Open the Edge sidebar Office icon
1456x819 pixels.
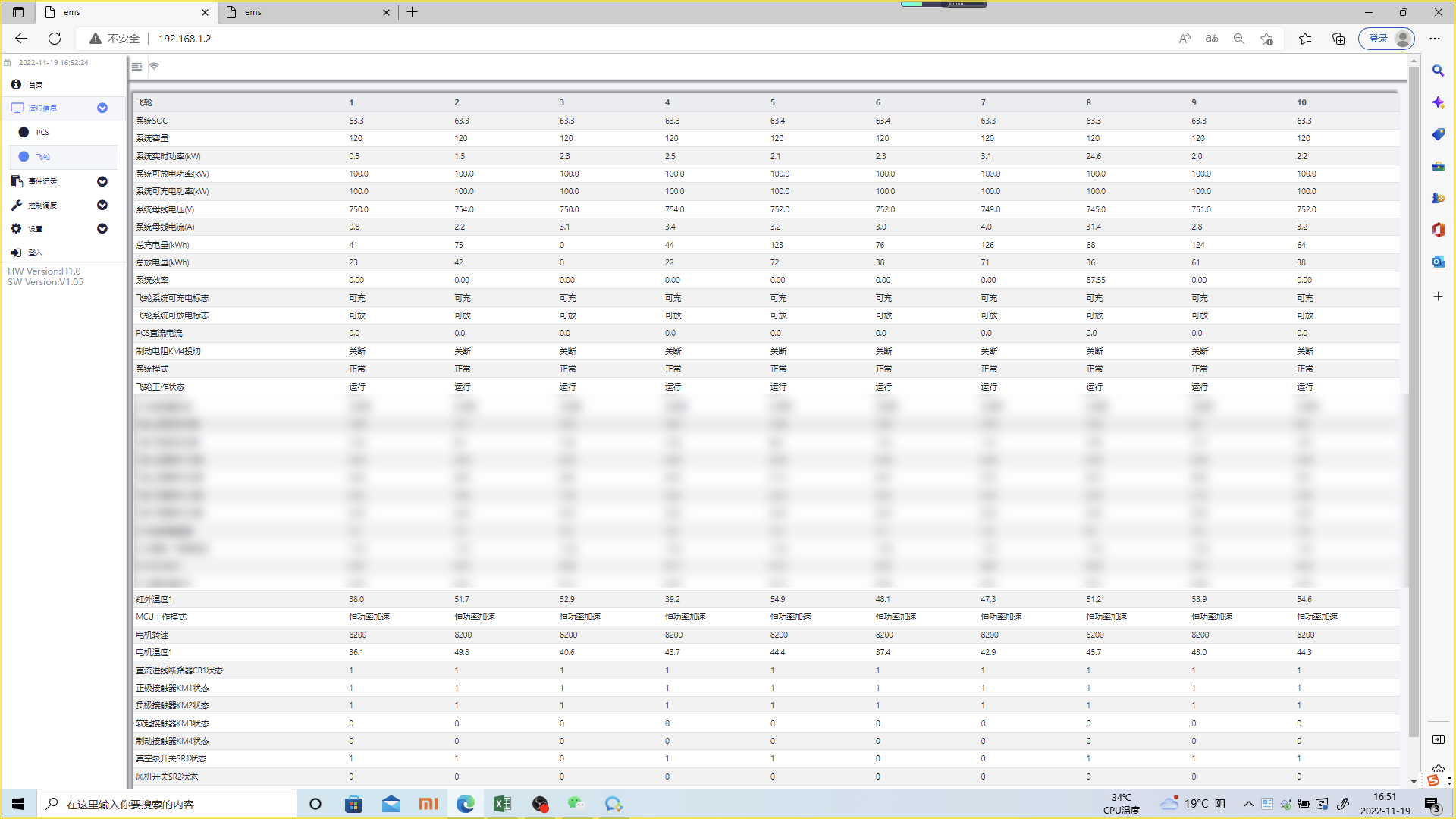1438,230
